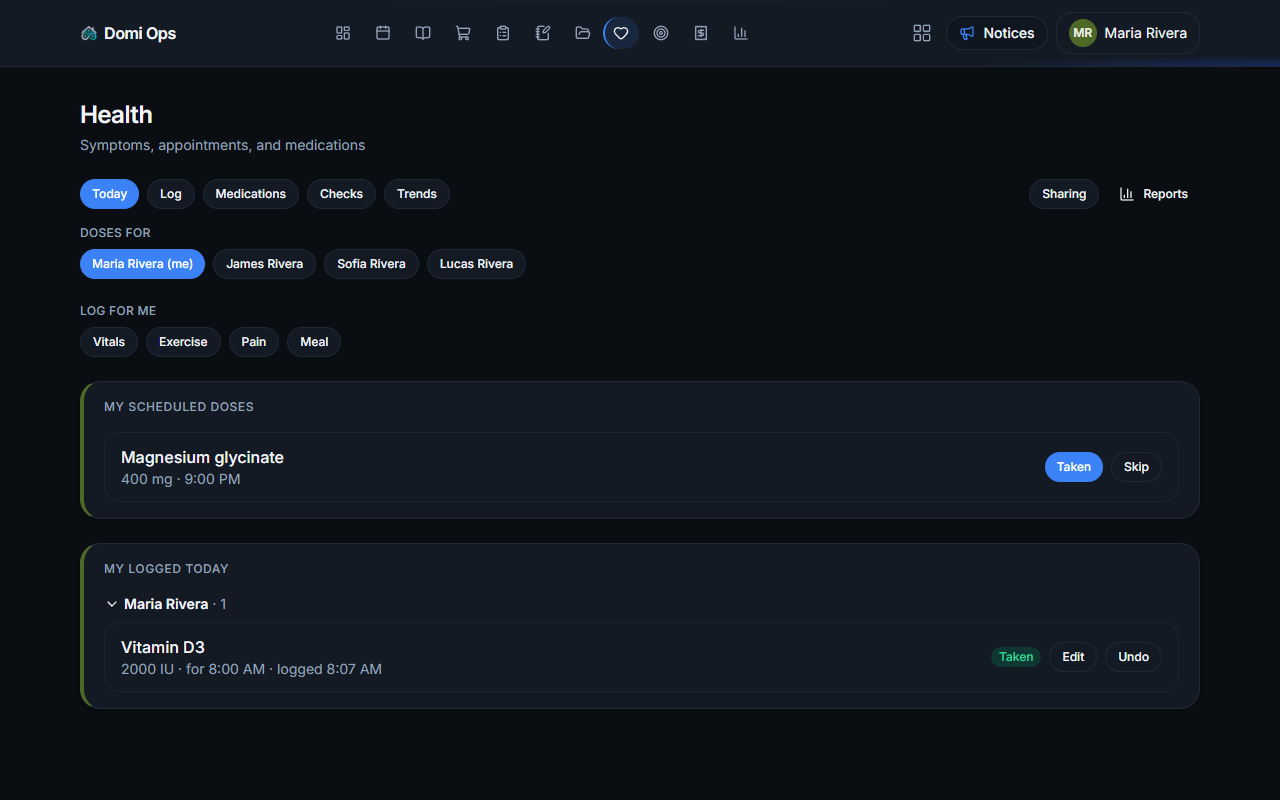Open the Checks tab
The image size is (1280, 800).
coord(342,194)
